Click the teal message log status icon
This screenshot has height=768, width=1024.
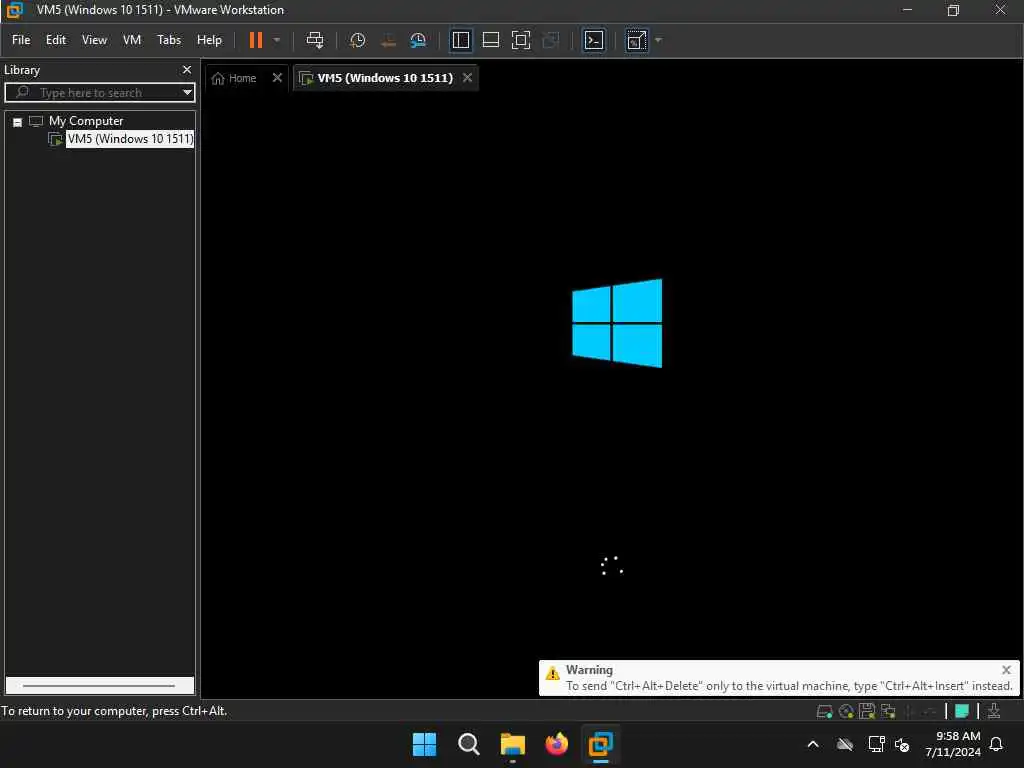coord(961,711)
